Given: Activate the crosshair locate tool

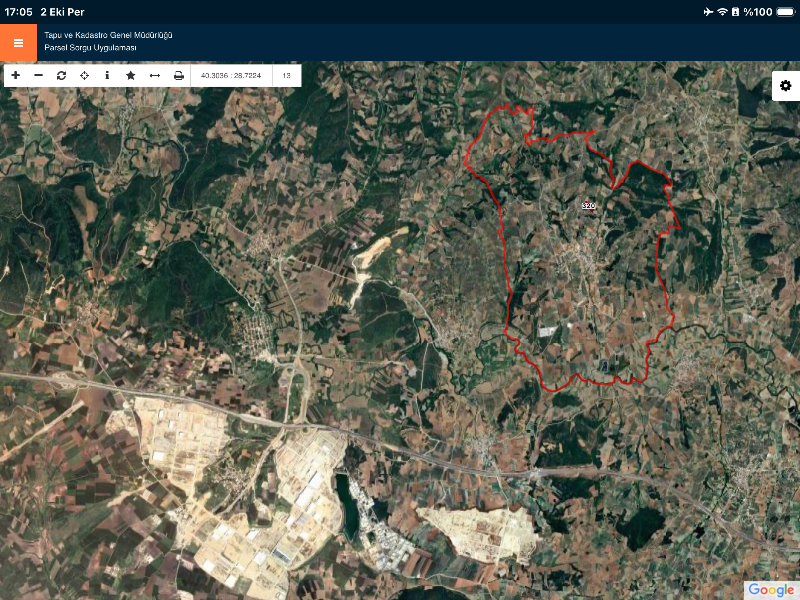Looking at the screenshot, I should [84, 75].
